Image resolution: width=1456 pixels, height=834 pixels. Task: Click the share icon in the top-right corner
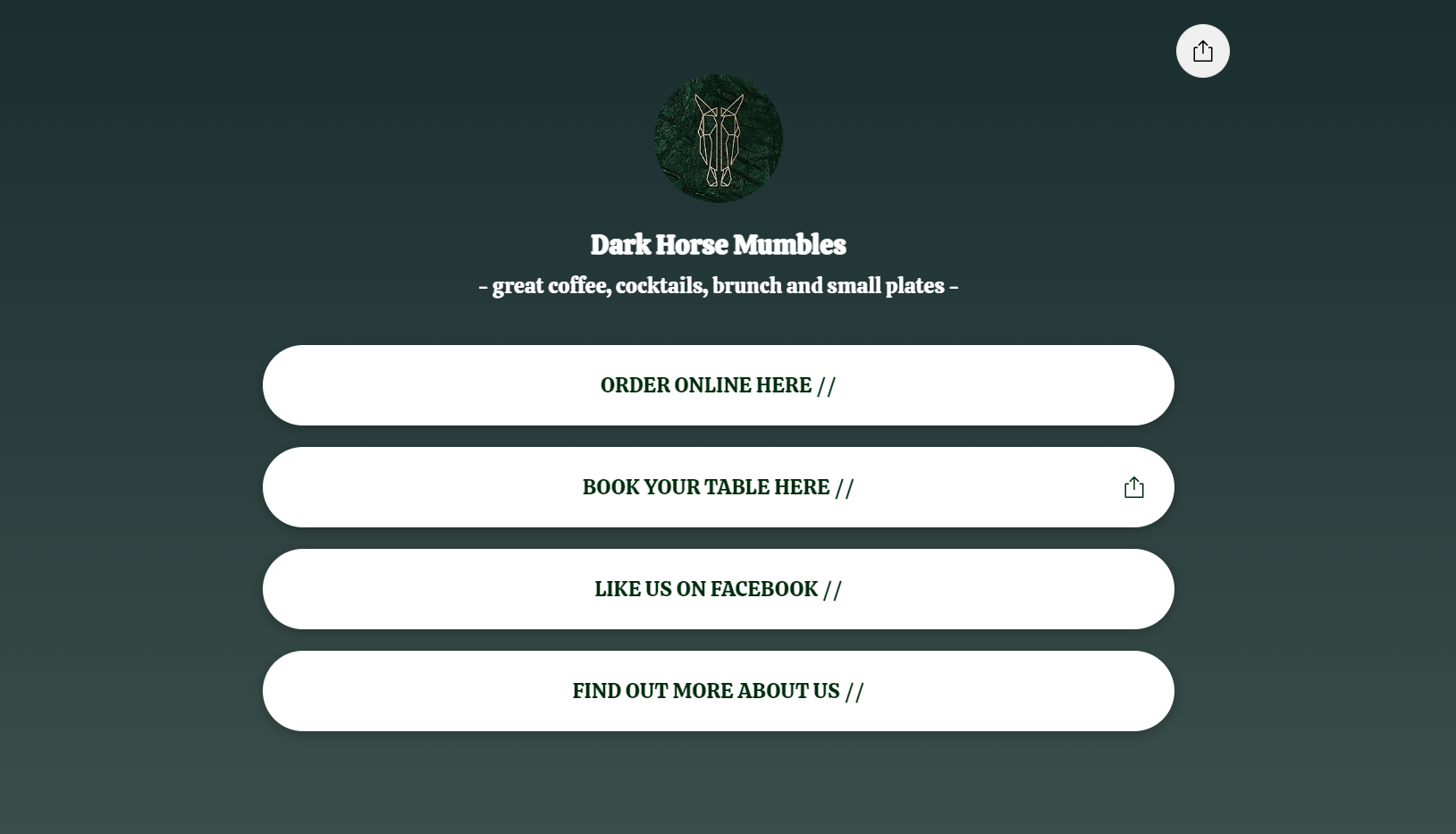[1202, 51]
